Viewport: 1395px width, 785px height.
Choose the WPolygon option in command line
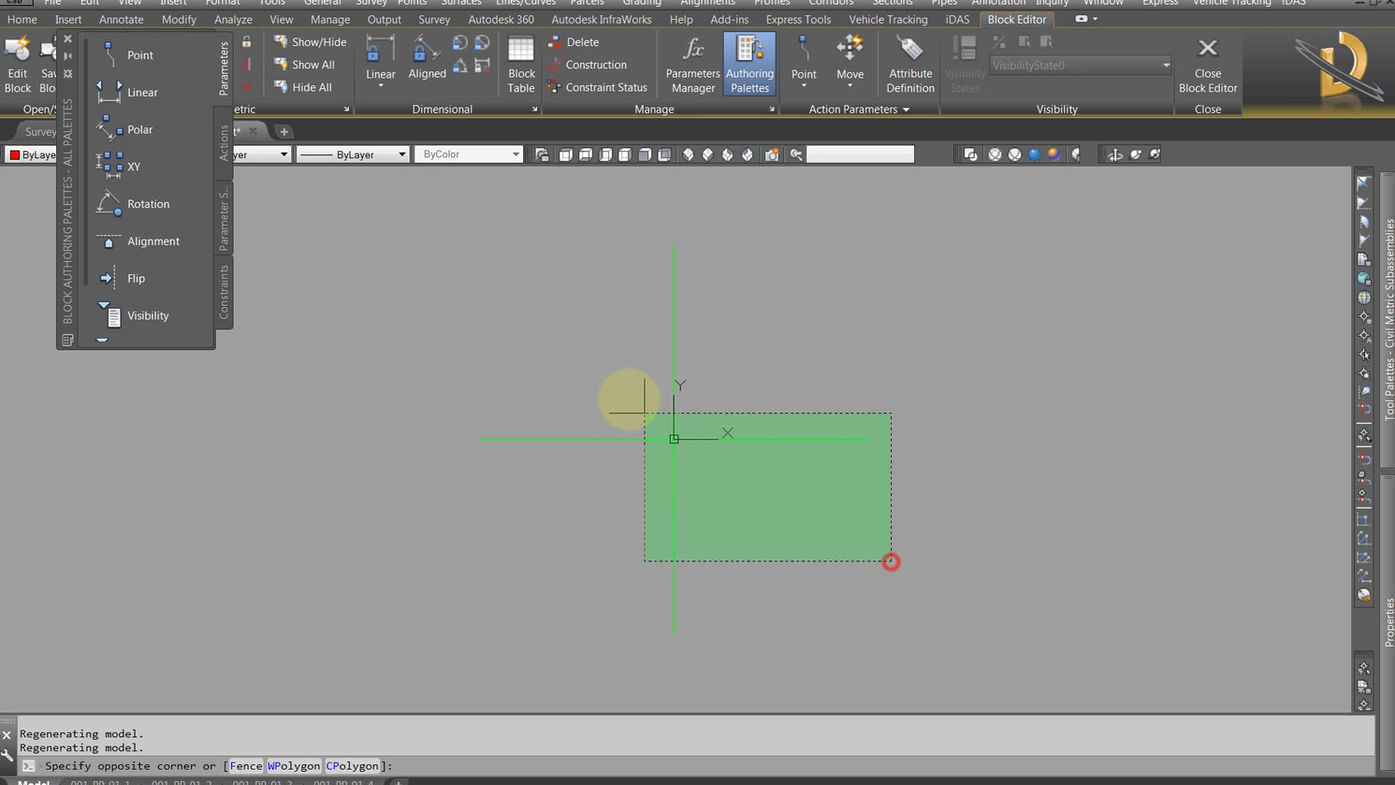294,766
